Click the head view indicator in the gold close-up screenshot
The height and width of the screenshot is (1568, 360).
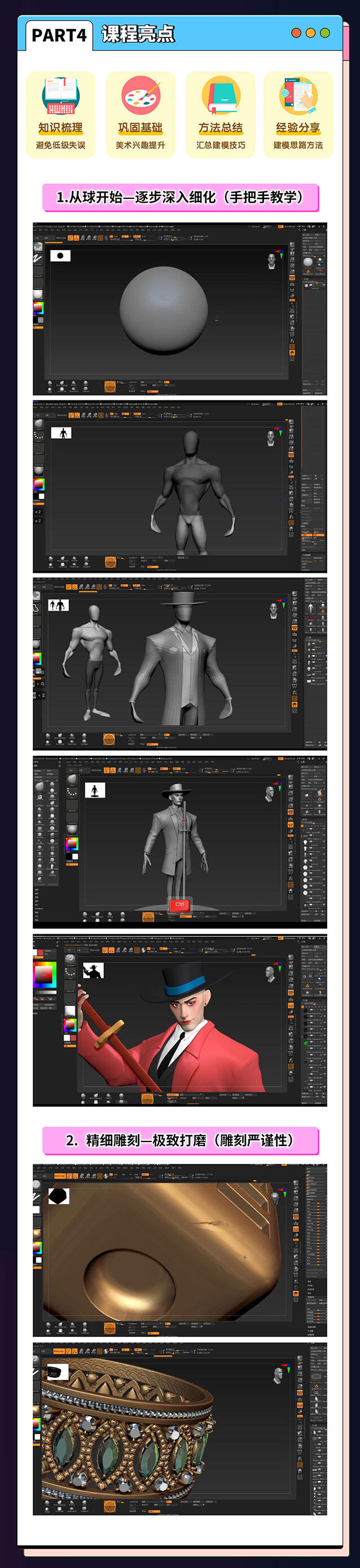[x=275, y=1198]
